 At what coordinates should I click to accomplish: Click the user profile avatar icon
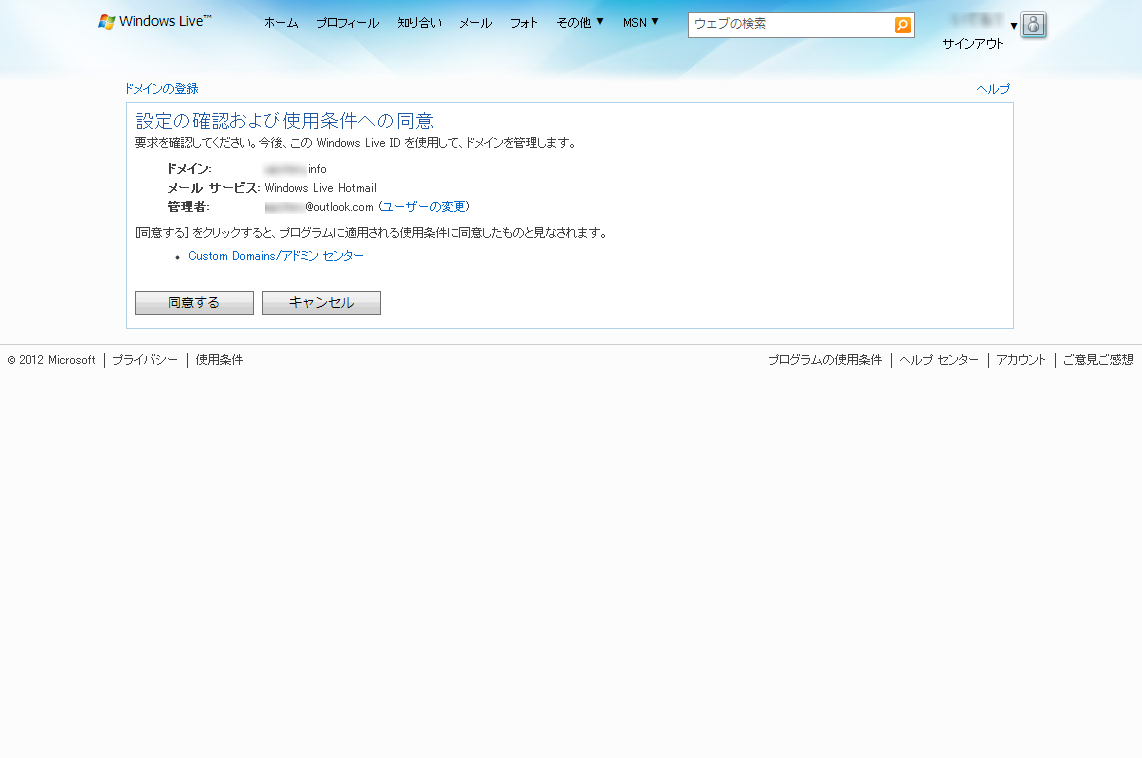point(1033,25)
